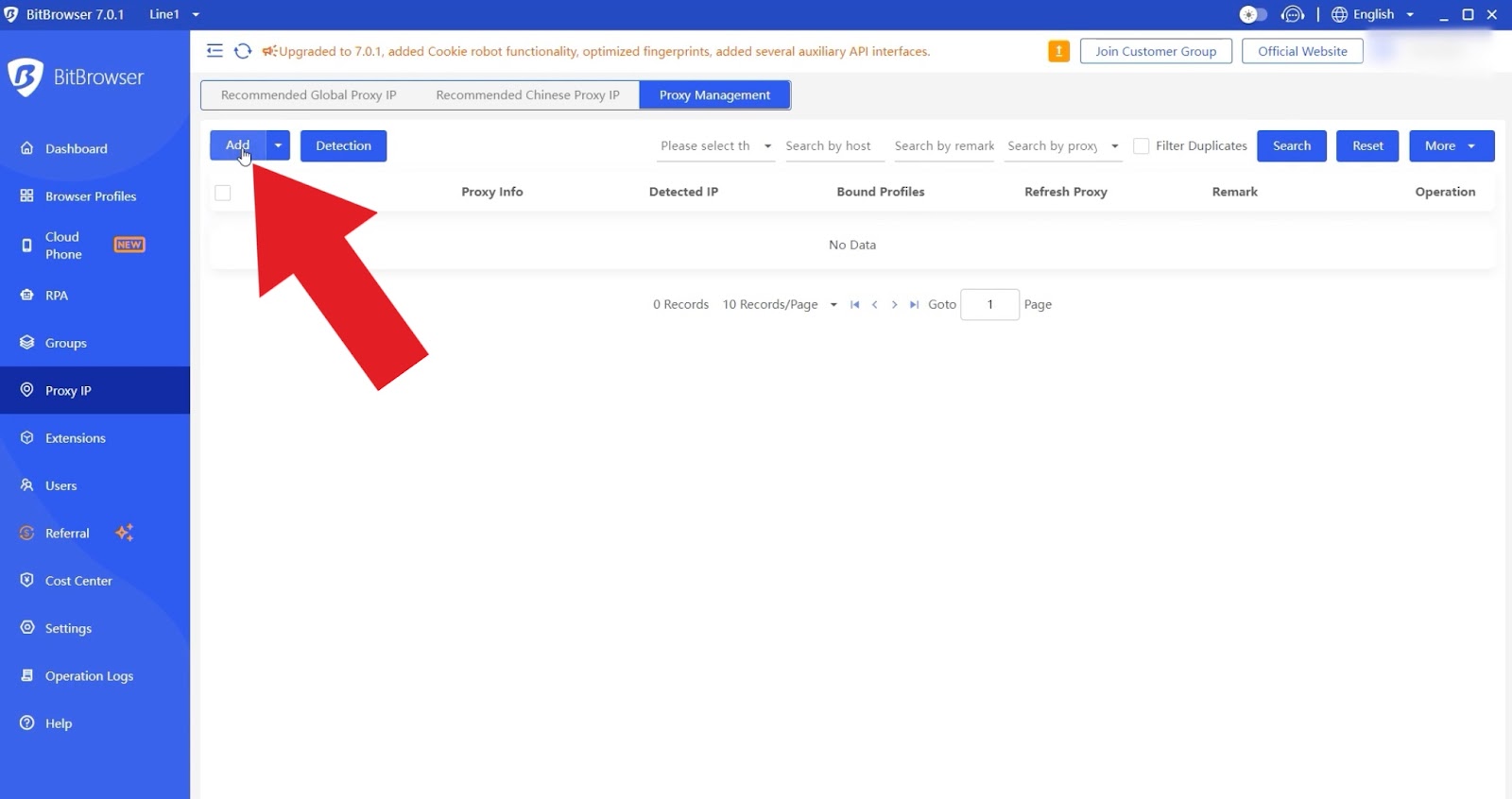Go to previous page of records
1512x799 pixels.
pos(874,304)
